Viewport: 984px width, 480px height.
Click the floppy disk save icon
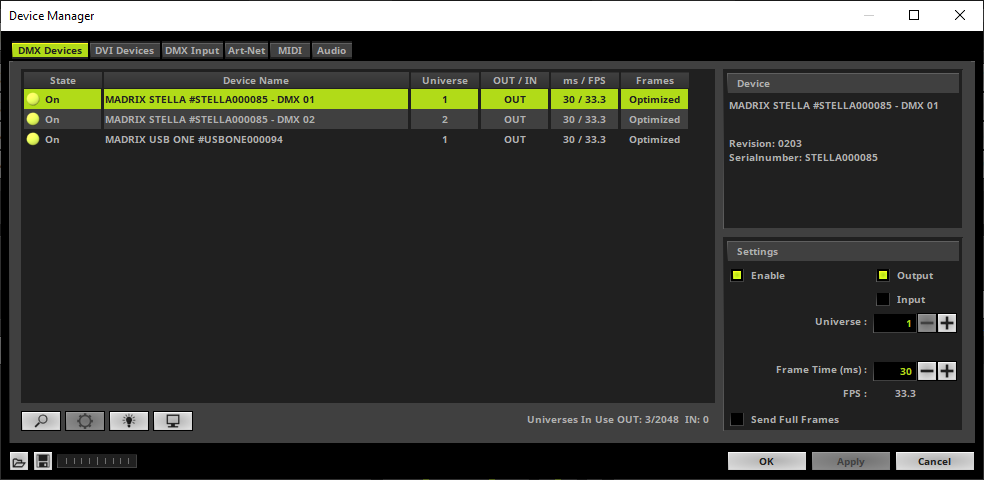point(43,462)
